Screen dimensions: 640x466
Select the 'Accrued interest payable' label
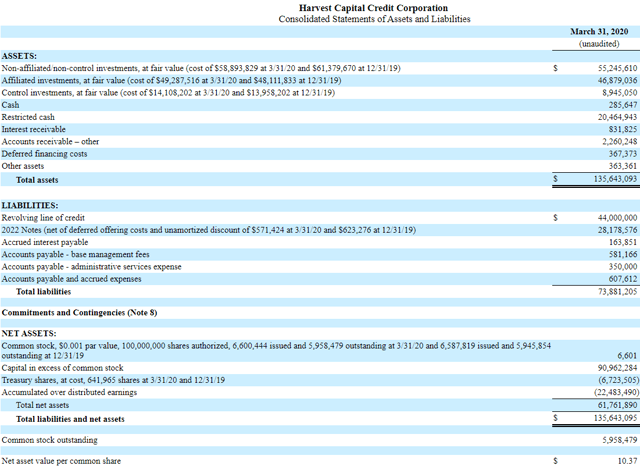pyautogui.click(x=44, y=242)
